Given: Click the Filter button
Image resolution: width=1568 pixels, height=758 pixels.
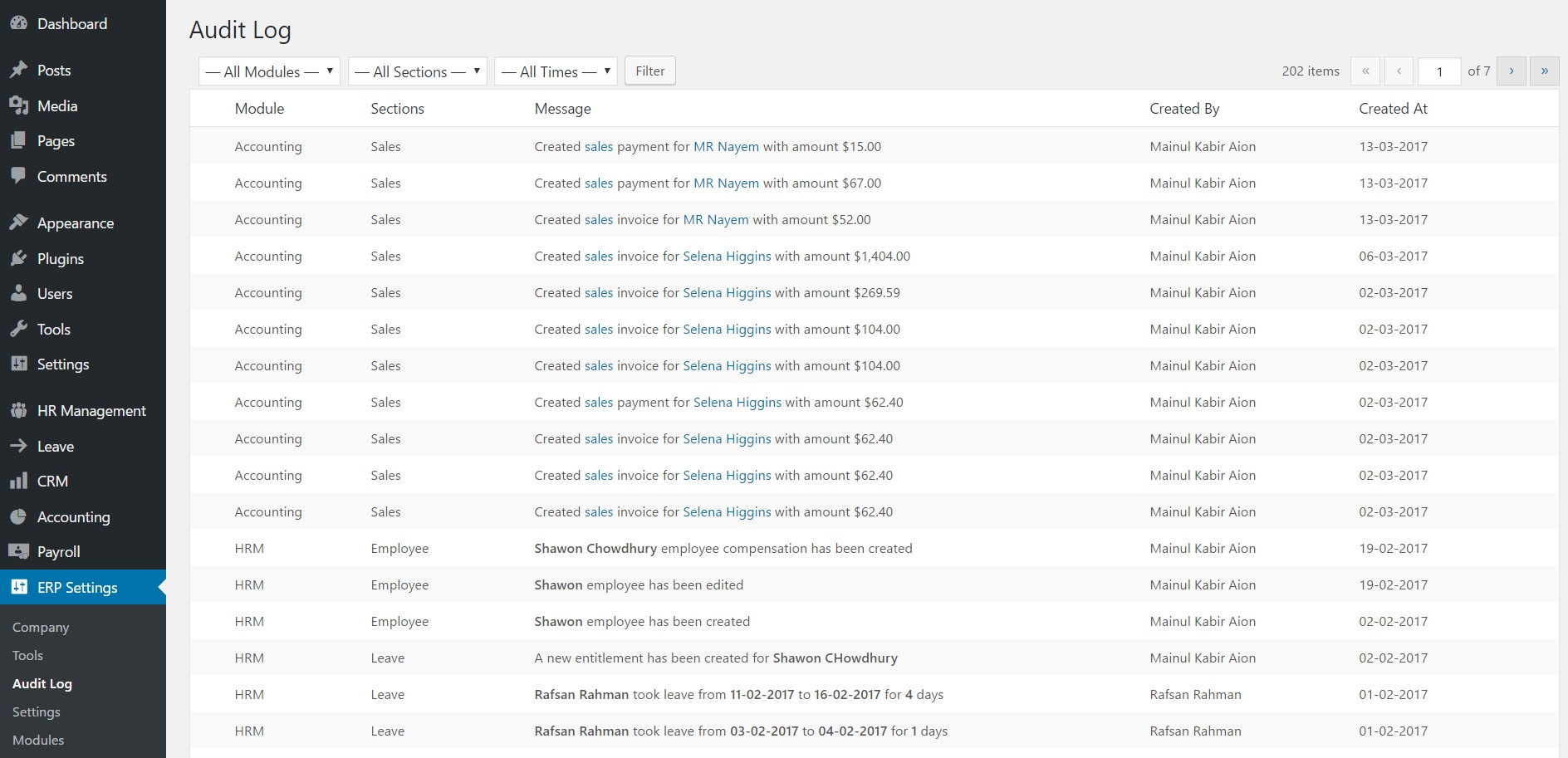Looking at the screenshot, I should click(649, 71).
